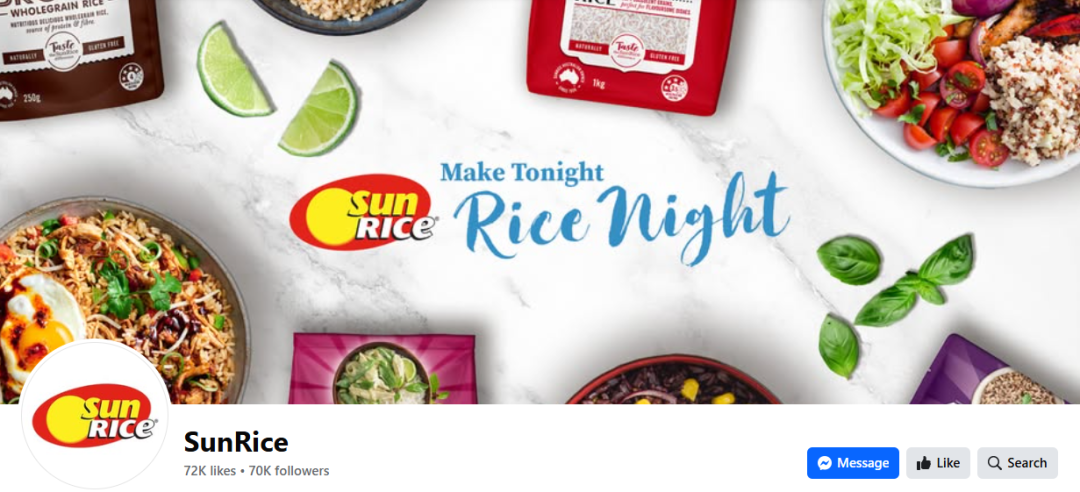1080x492 pixels.
Task: Click the brown wholegrain rice pouch
Action: (x=79, y=58)
